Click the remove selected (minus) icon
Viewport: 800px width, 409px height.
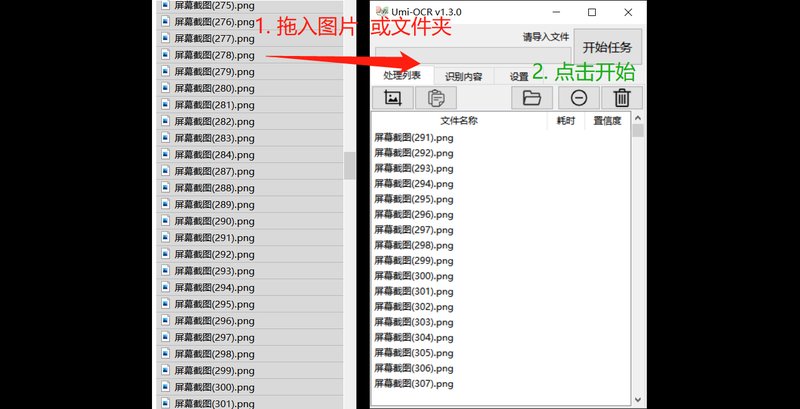tap(578, 98)
